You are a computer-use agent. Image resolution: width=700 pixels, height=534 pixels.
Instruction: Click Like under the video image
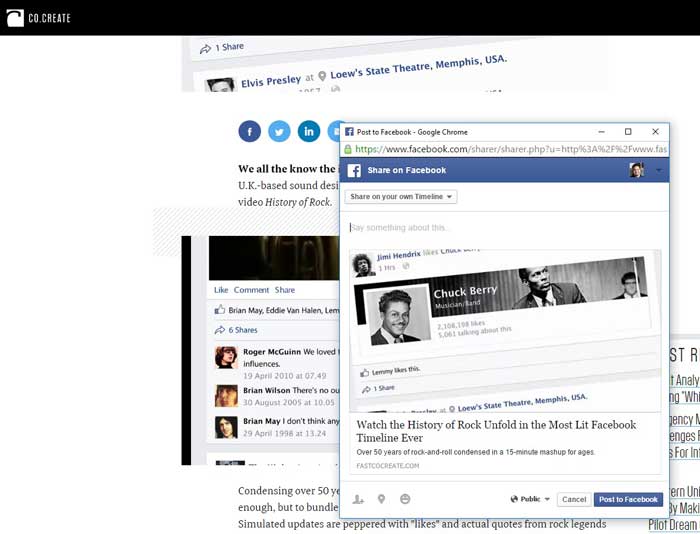coord(221,290)
